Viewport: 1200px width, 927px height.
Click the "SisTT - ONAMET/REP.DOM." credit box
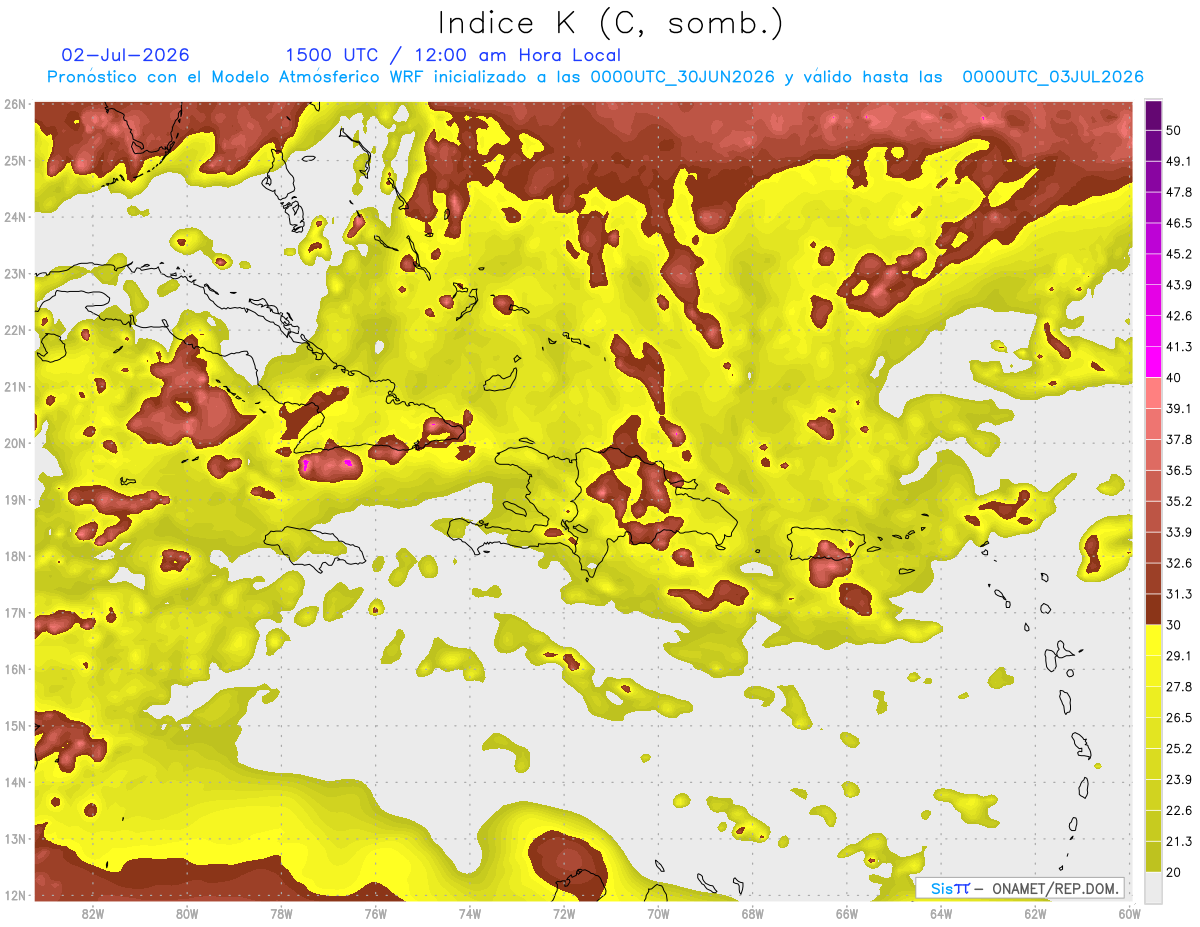(x=1020, y=888)
